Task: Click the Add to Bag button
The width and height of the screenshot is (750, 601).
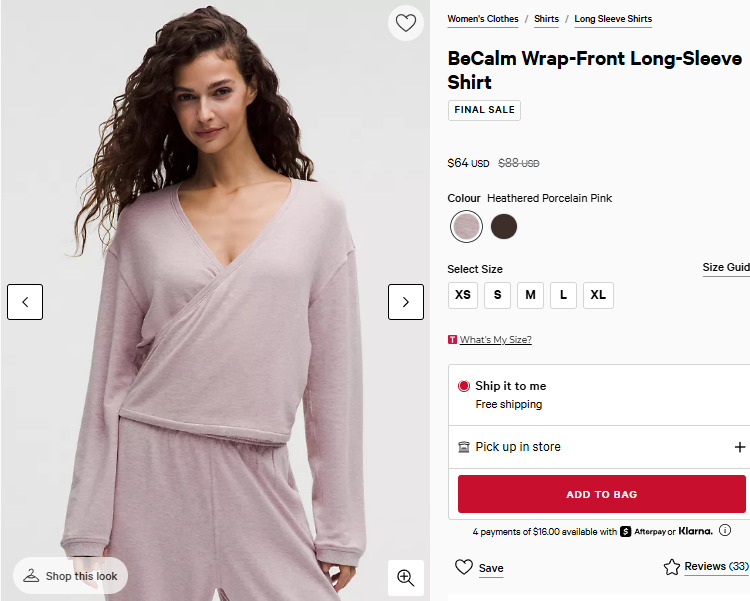Action: (601, 494)
